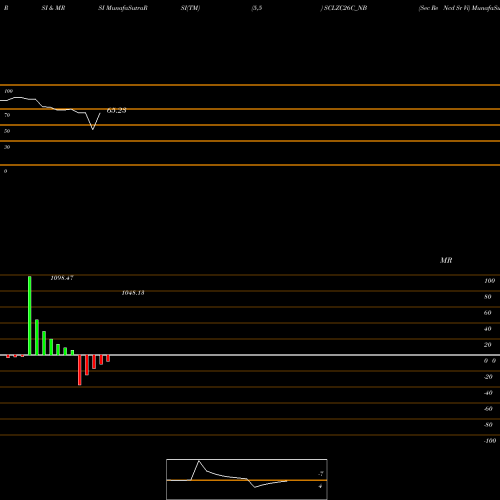Click the RSI axis label 70
Screen dimensions: 500x500
coord(7,115)
